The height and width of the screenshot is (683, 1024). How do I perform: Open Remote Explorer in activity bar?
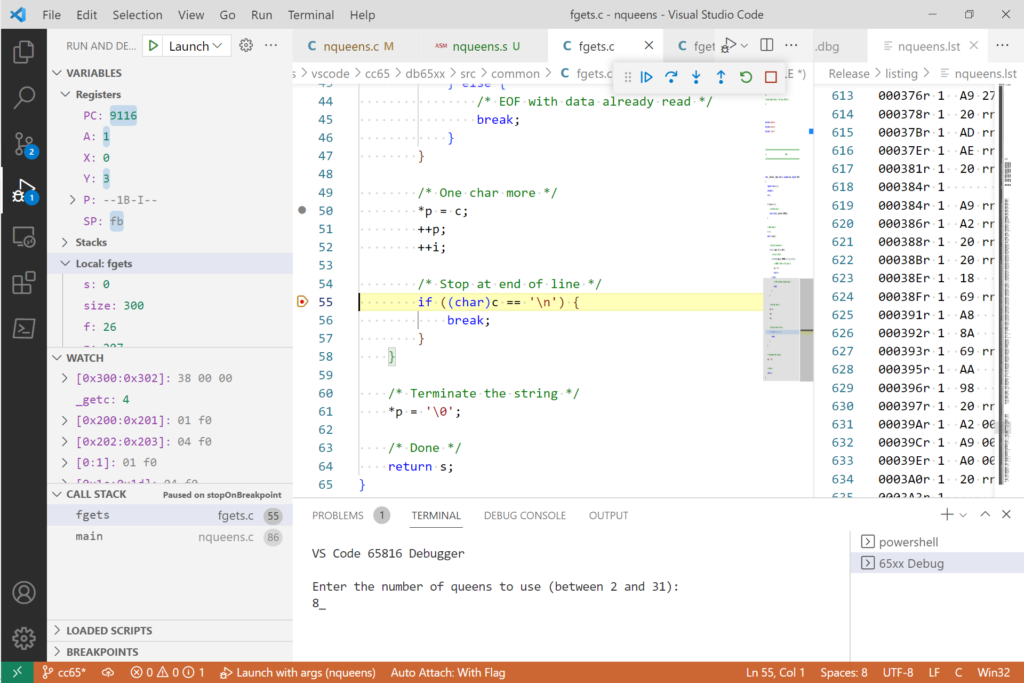point(24,237)
